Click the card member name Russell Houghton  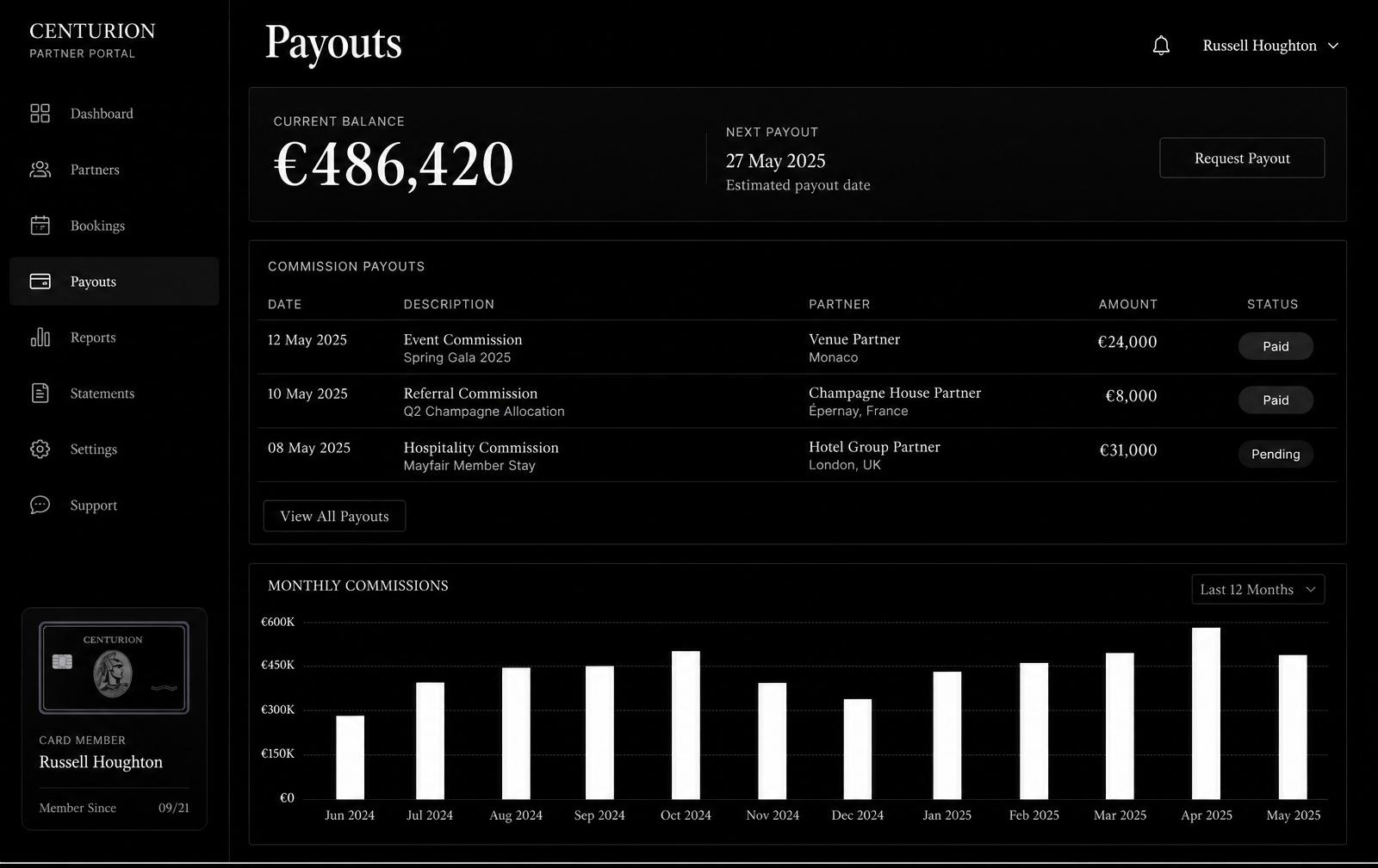[x=101, y=762]
